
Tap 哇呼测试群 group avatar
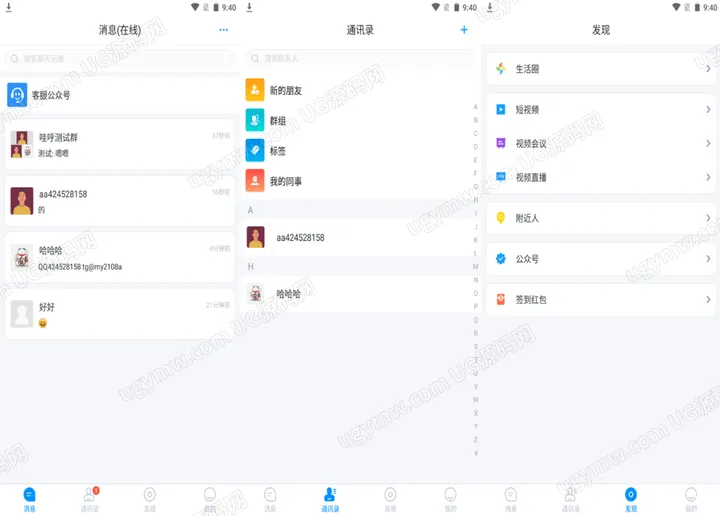(22, 145)
